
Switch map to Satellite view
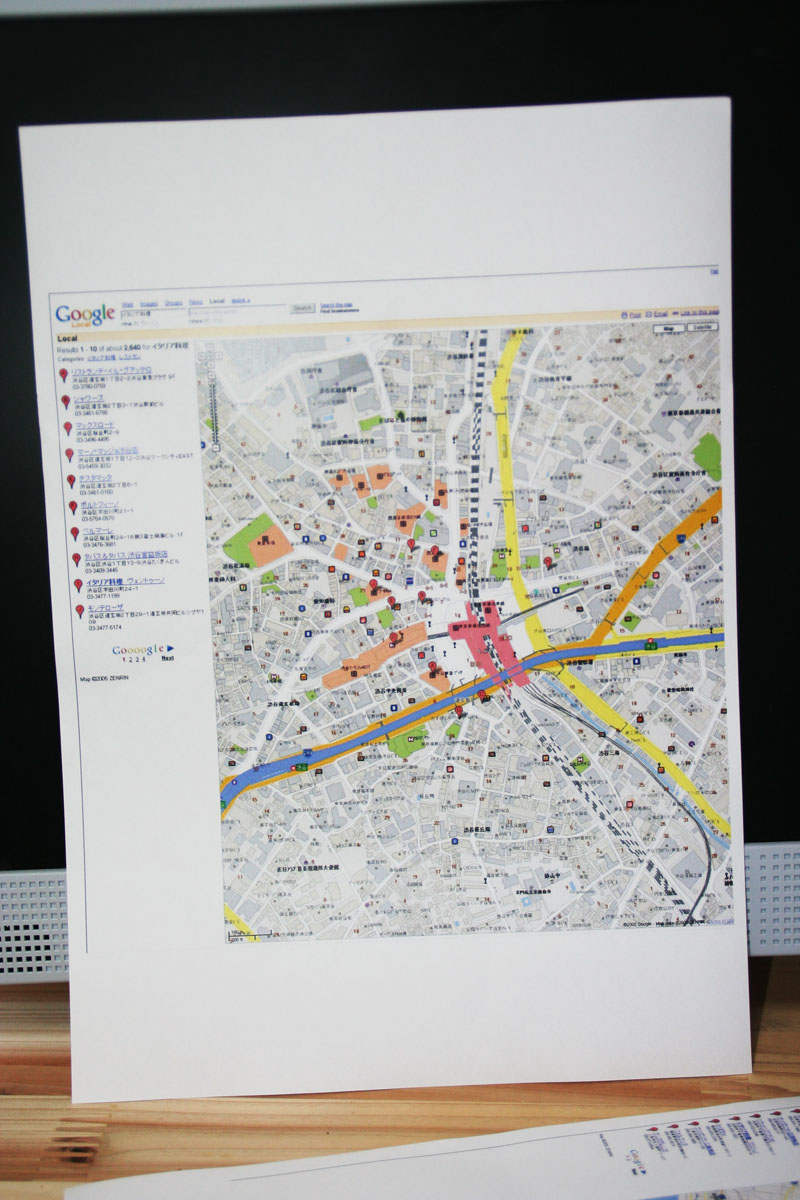703,327
